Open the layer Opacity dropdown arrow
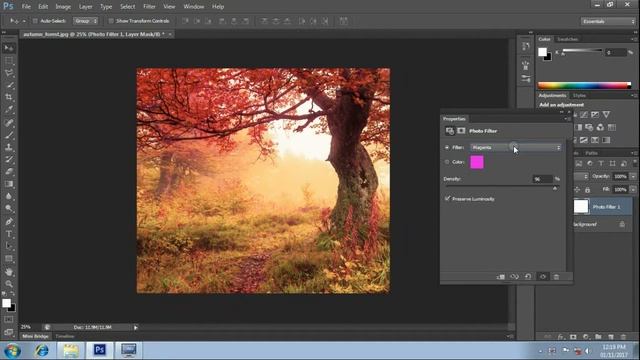This screenshot has height=360, width=640. coord(633,176)
